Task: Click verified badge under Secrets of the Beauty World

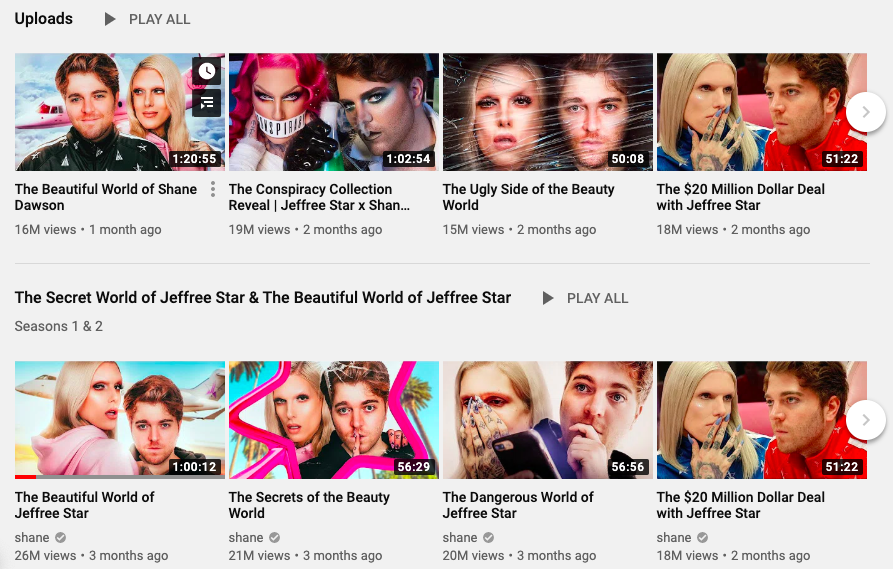Action: tap(275, 538)
